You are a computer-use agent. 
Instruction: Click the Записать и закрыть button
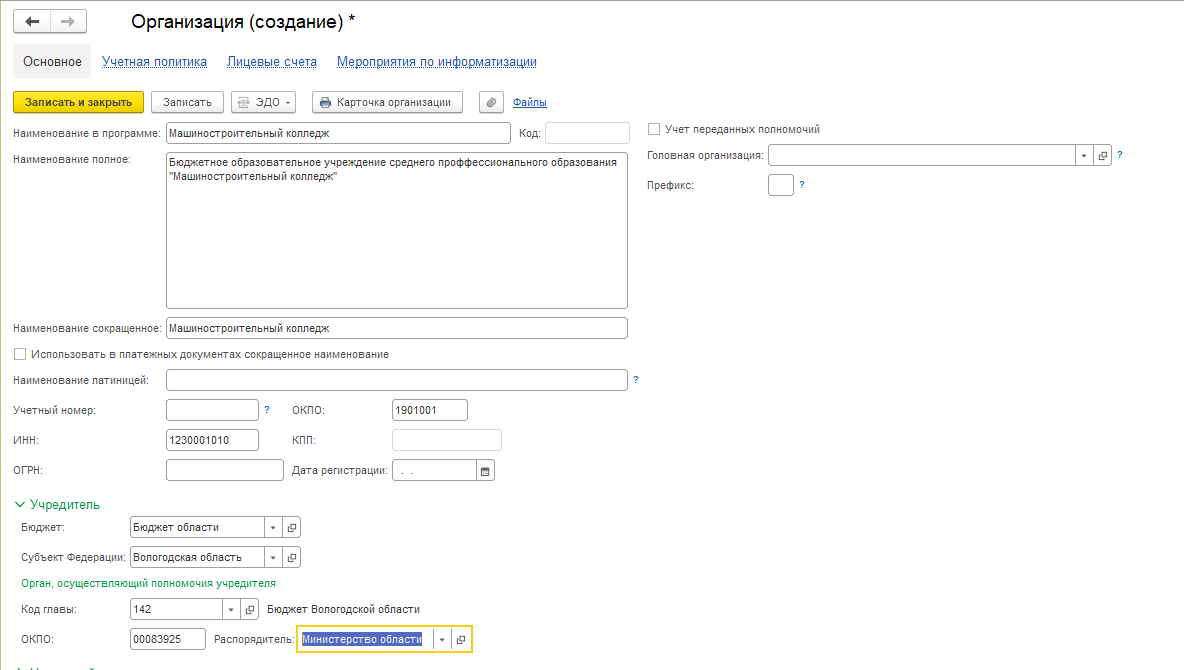click(x=78, y=102)
